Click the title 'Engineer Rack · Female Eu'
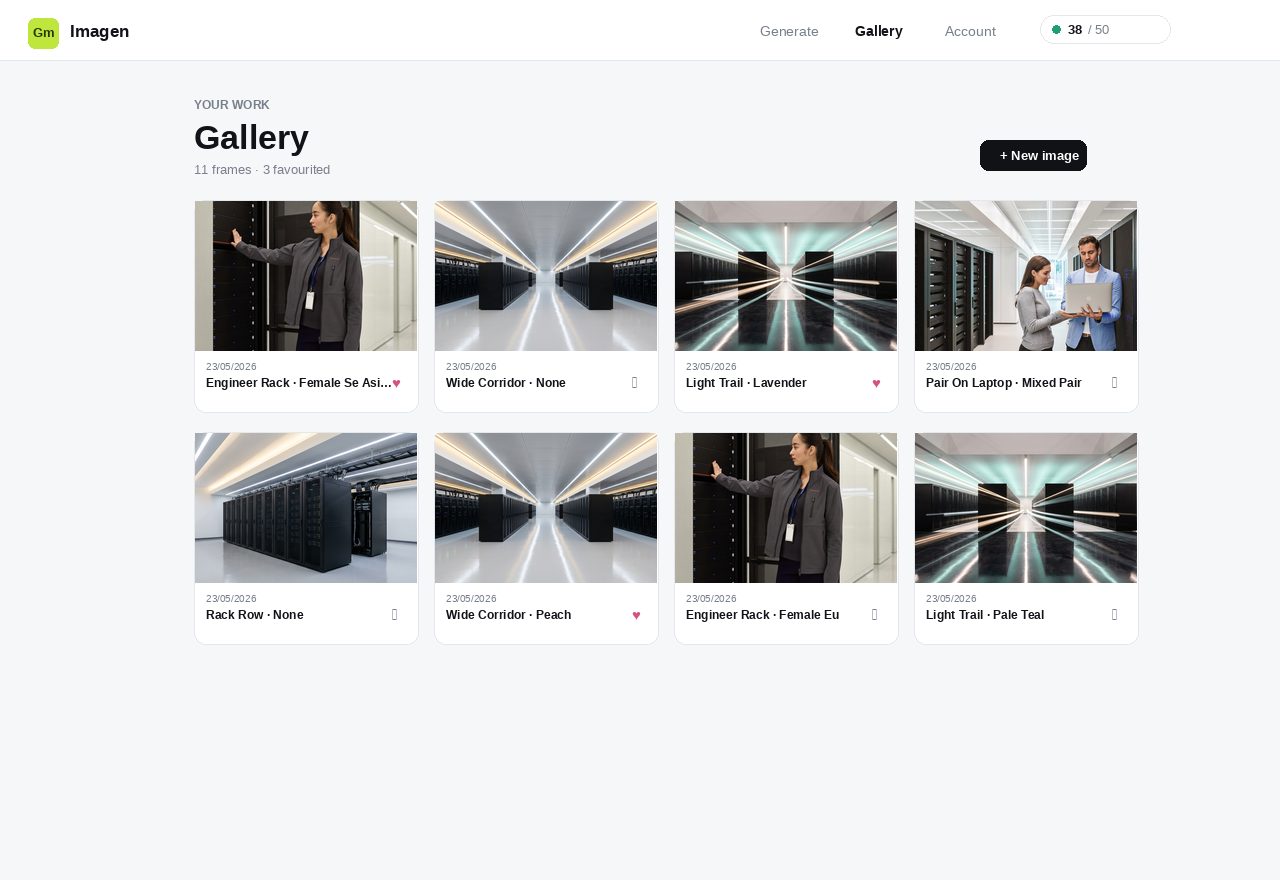 (x=763, y=615)
